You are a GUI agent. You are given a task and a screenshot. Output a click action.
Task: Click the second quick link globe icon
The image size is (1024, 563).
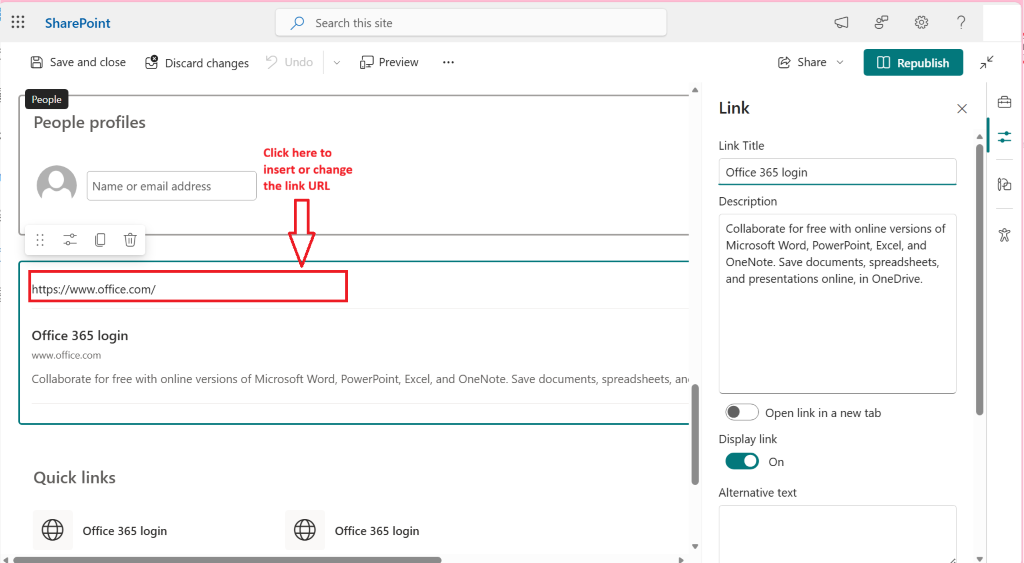coord(304,530)
